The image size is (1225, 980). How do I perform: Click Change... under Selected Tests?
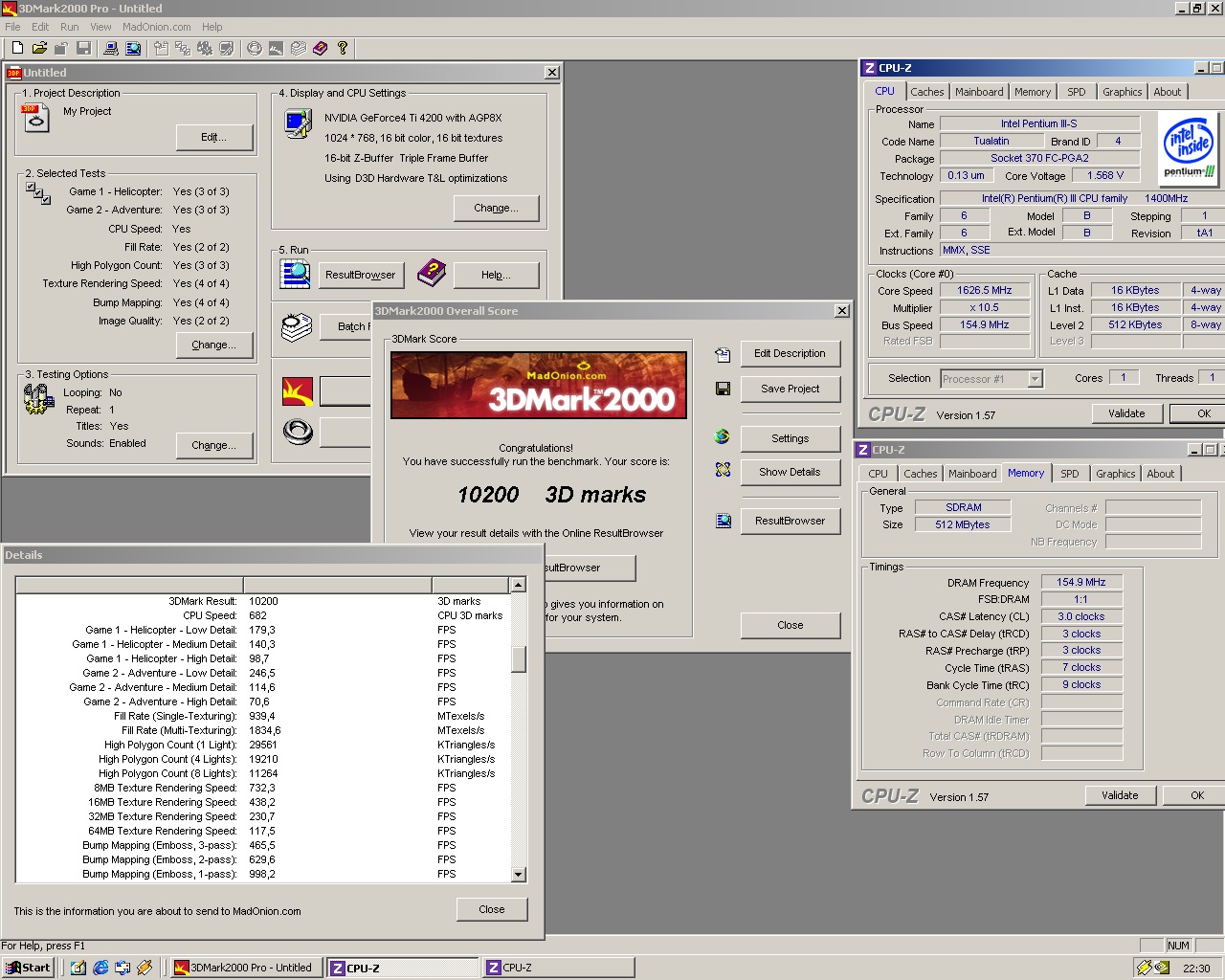coord(214,345)
